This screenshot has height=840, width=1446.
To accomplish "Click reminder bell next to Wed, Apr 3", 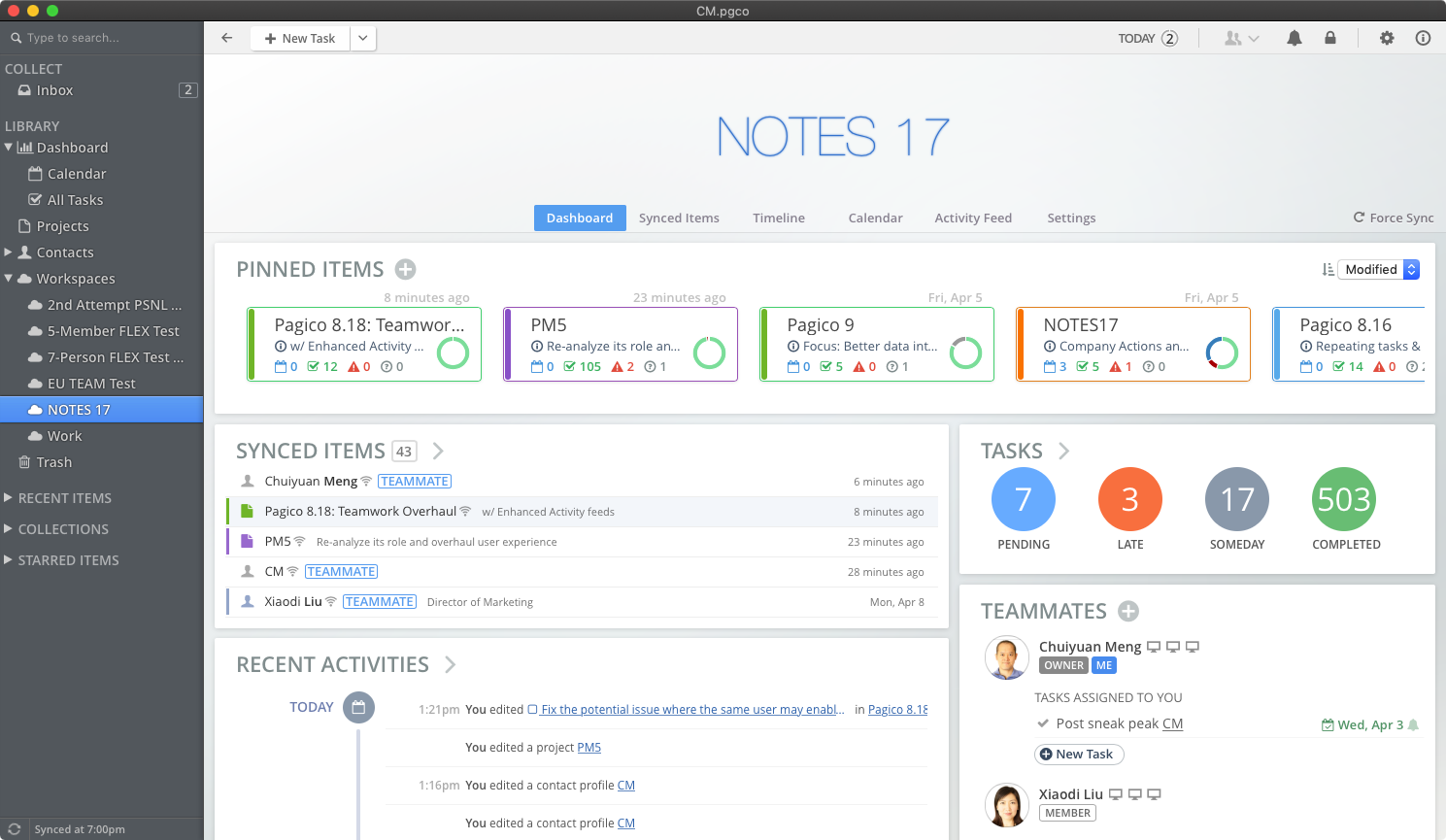I will 1413,724.
